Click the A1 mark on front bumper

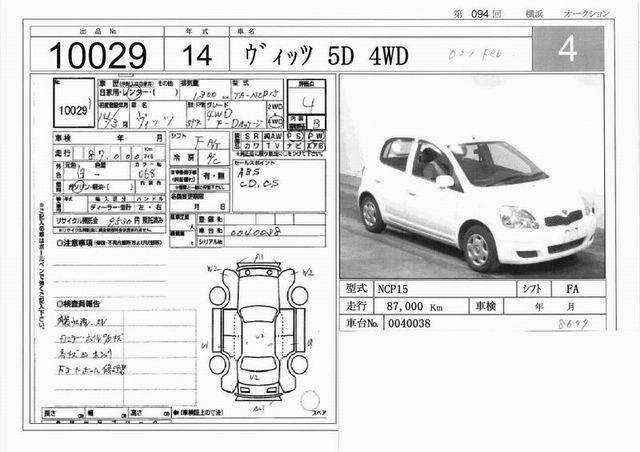[259, 257]
